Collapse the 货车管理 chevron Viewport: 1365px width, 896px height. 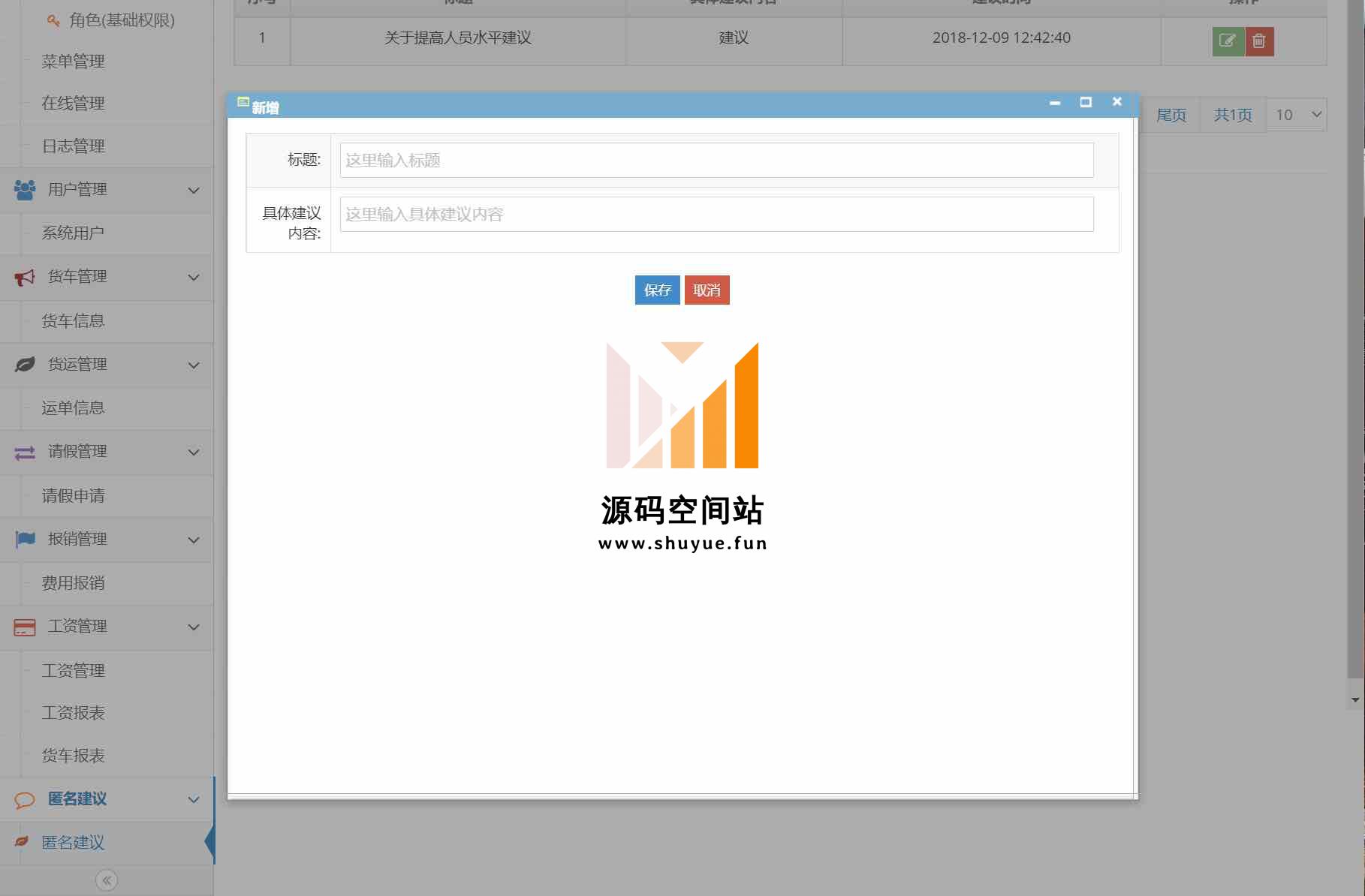coord(194,278)
